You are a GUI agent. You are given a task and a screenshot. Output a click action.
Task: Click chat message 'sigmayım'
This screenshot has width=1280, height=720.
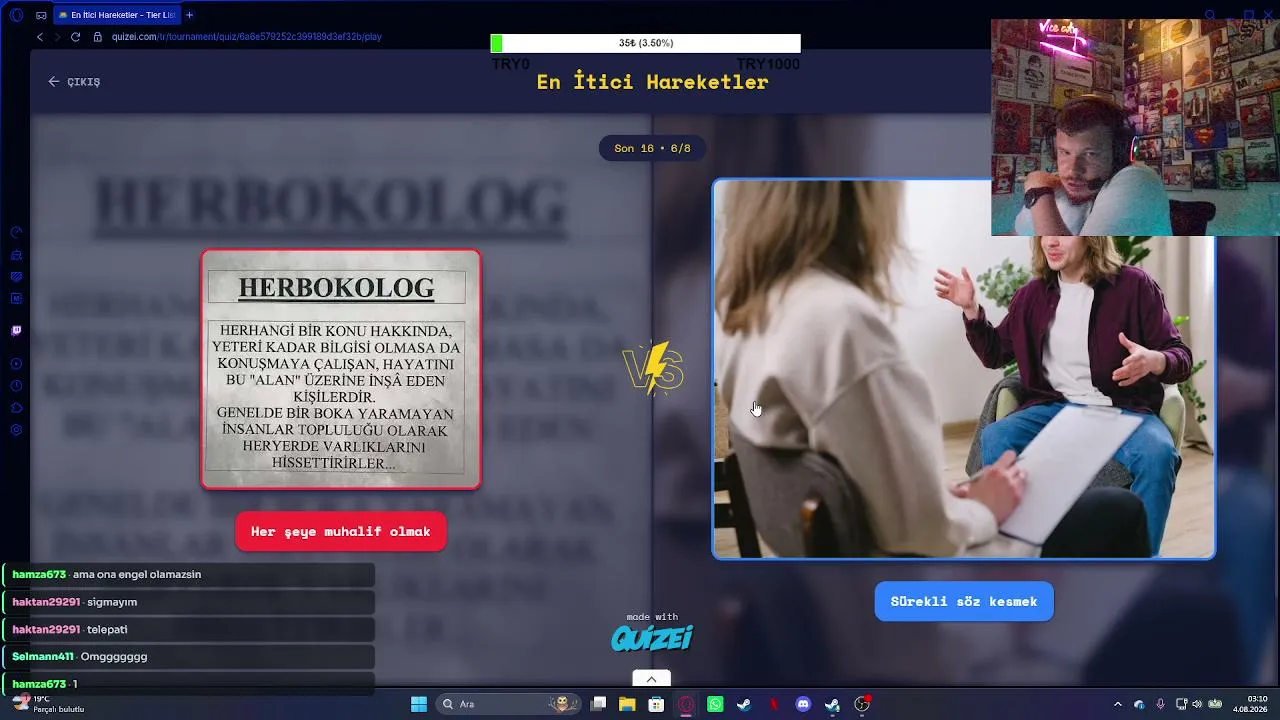click(x=112, y=602)
